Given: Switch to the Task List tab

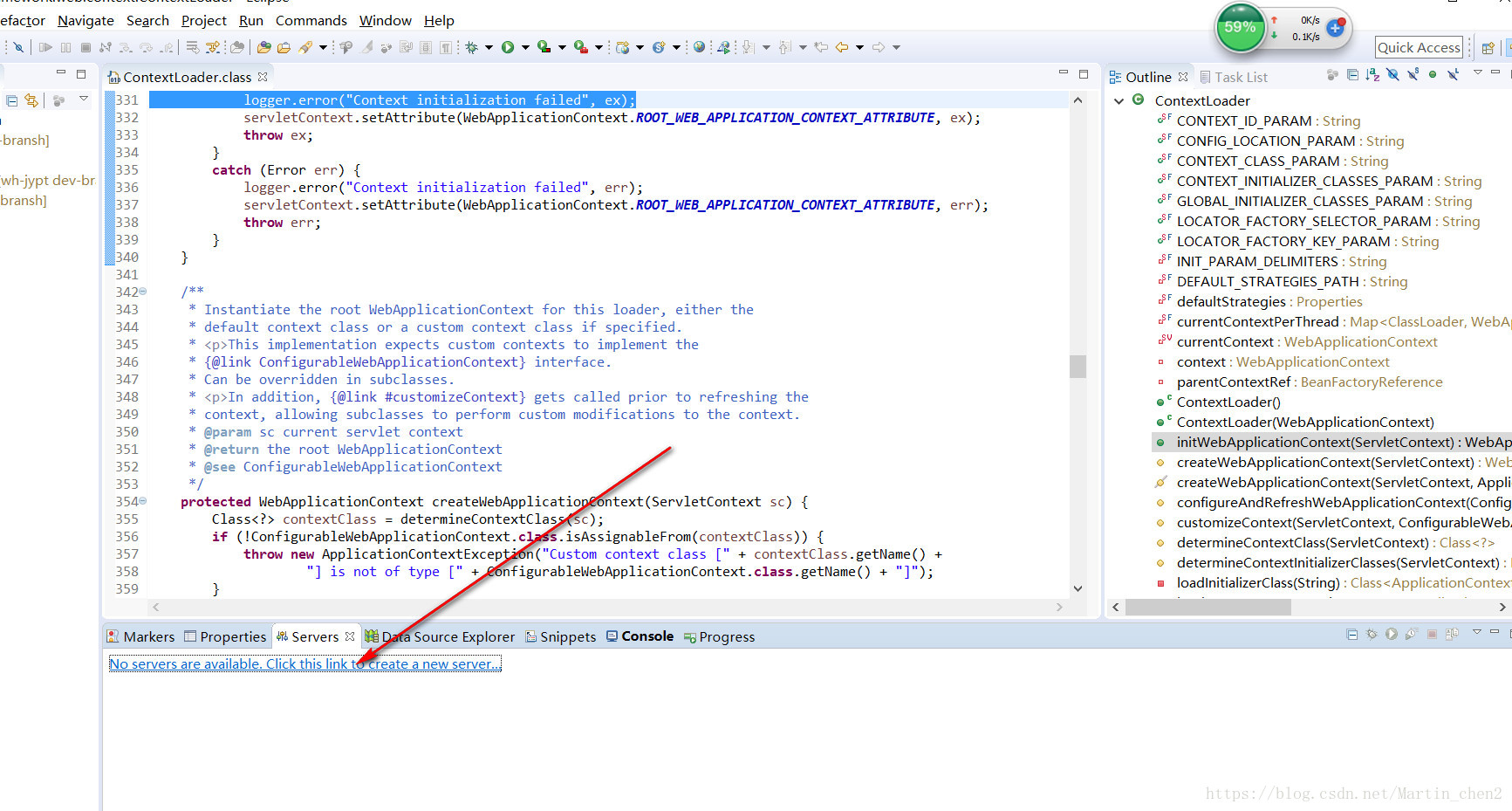Looking at the screenshot, I should 1234,77.
